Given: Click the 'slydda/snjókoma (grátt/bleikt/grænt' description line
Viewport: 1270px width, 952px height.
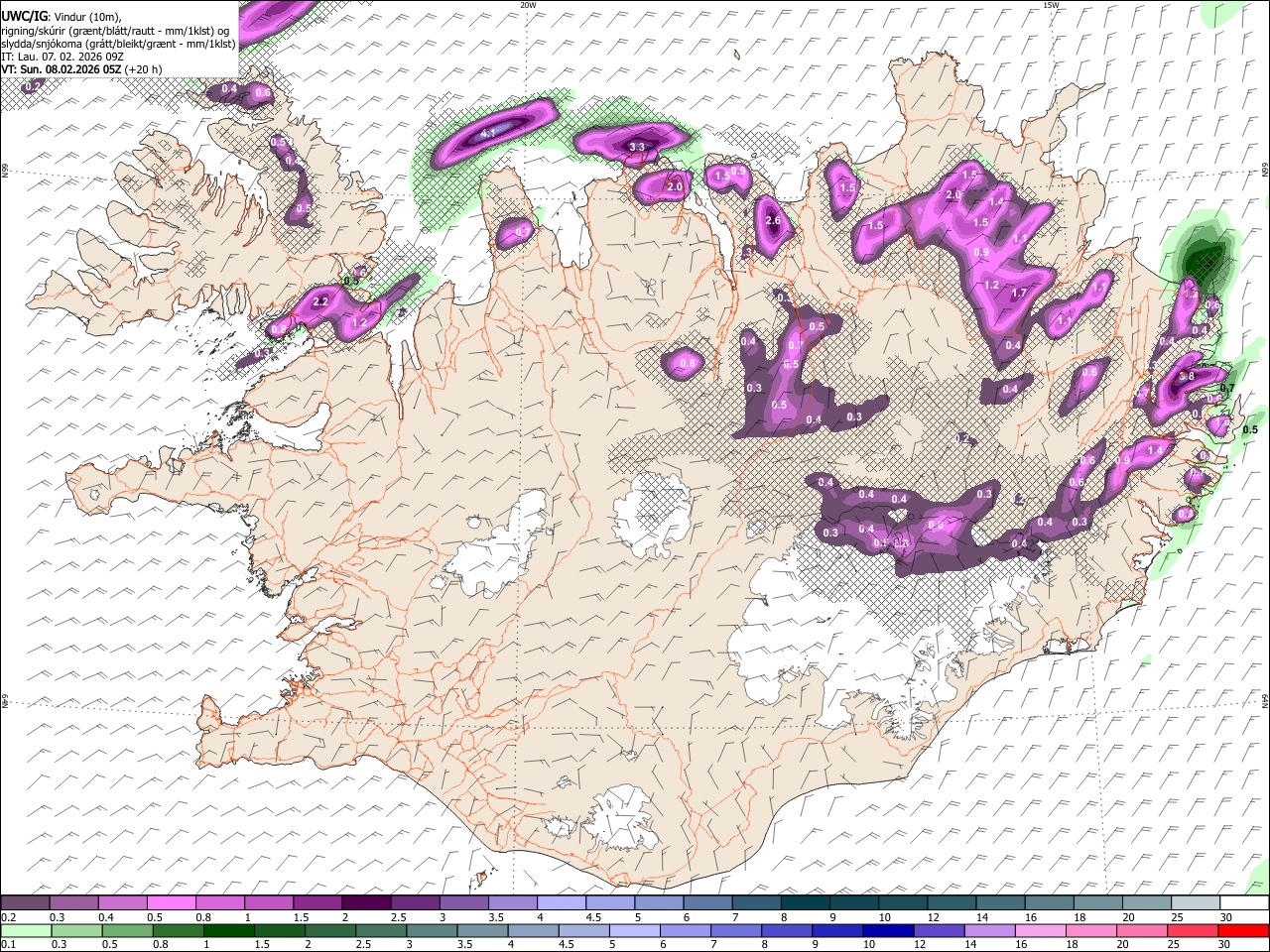Looking at the screenshot, I should click(x=118, y=44).
